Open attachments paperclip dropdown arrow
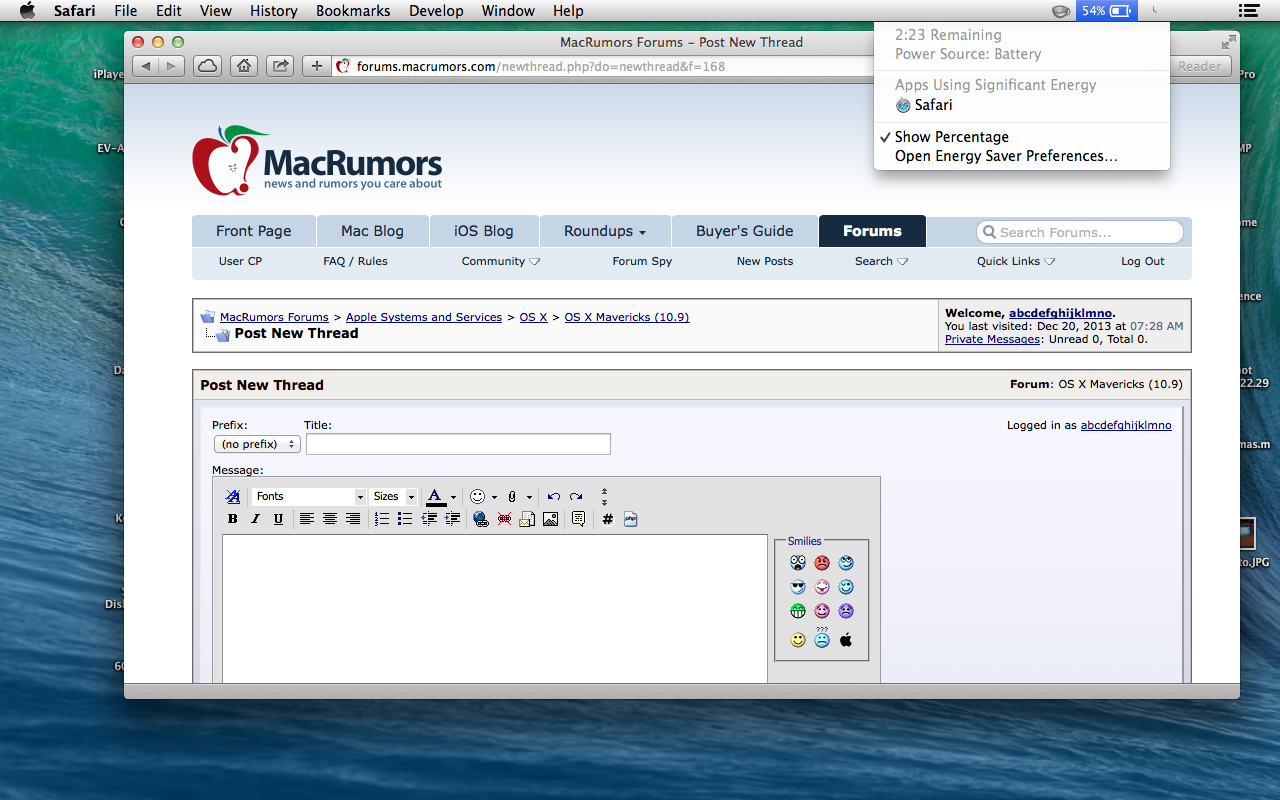This screenshot has height=800, width=1280. click(x=529, y=497)
